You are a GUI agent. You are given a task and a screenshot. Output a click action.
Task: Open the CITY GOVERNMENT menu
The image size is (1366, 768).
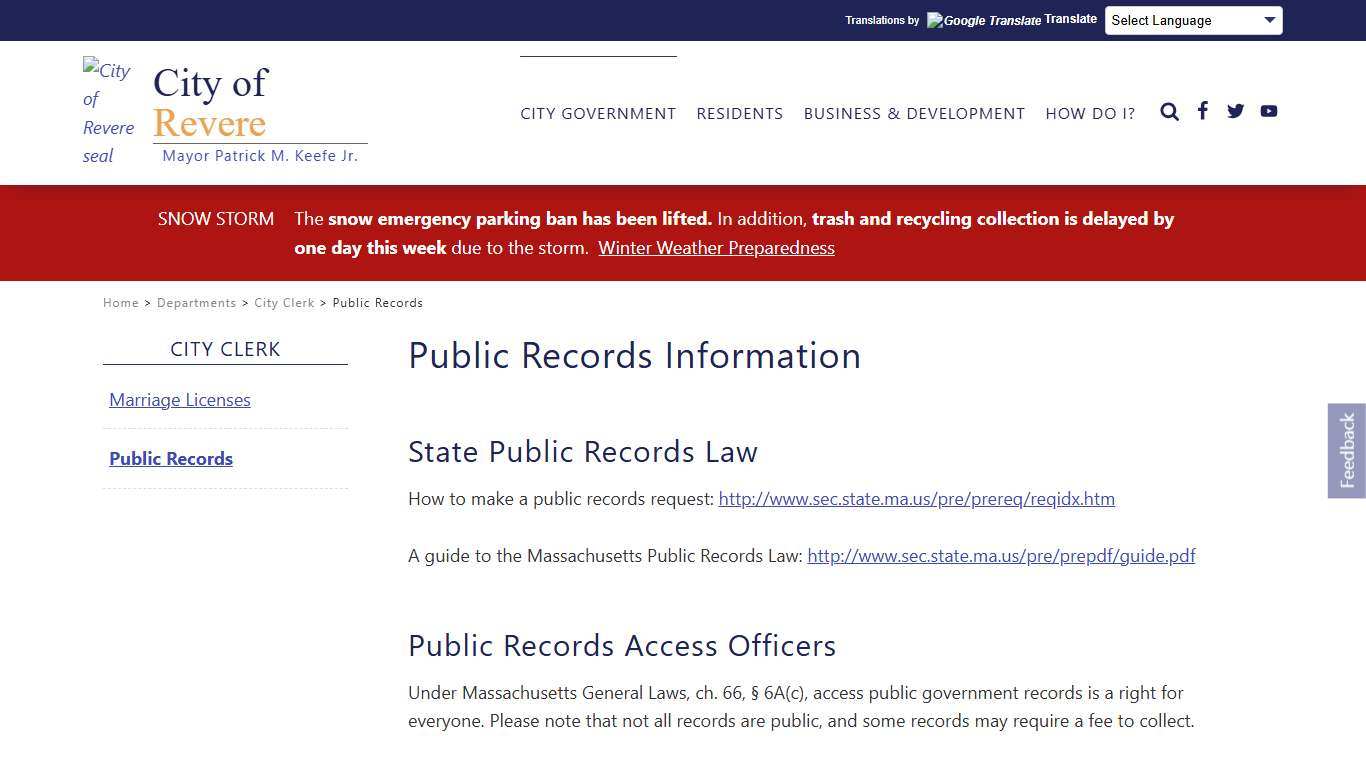point(598,113)
